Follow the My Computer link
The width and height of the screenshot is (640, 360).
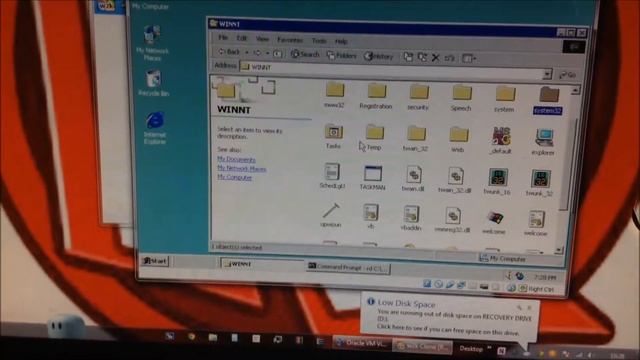pyautogui.click(x=234, y=177)
